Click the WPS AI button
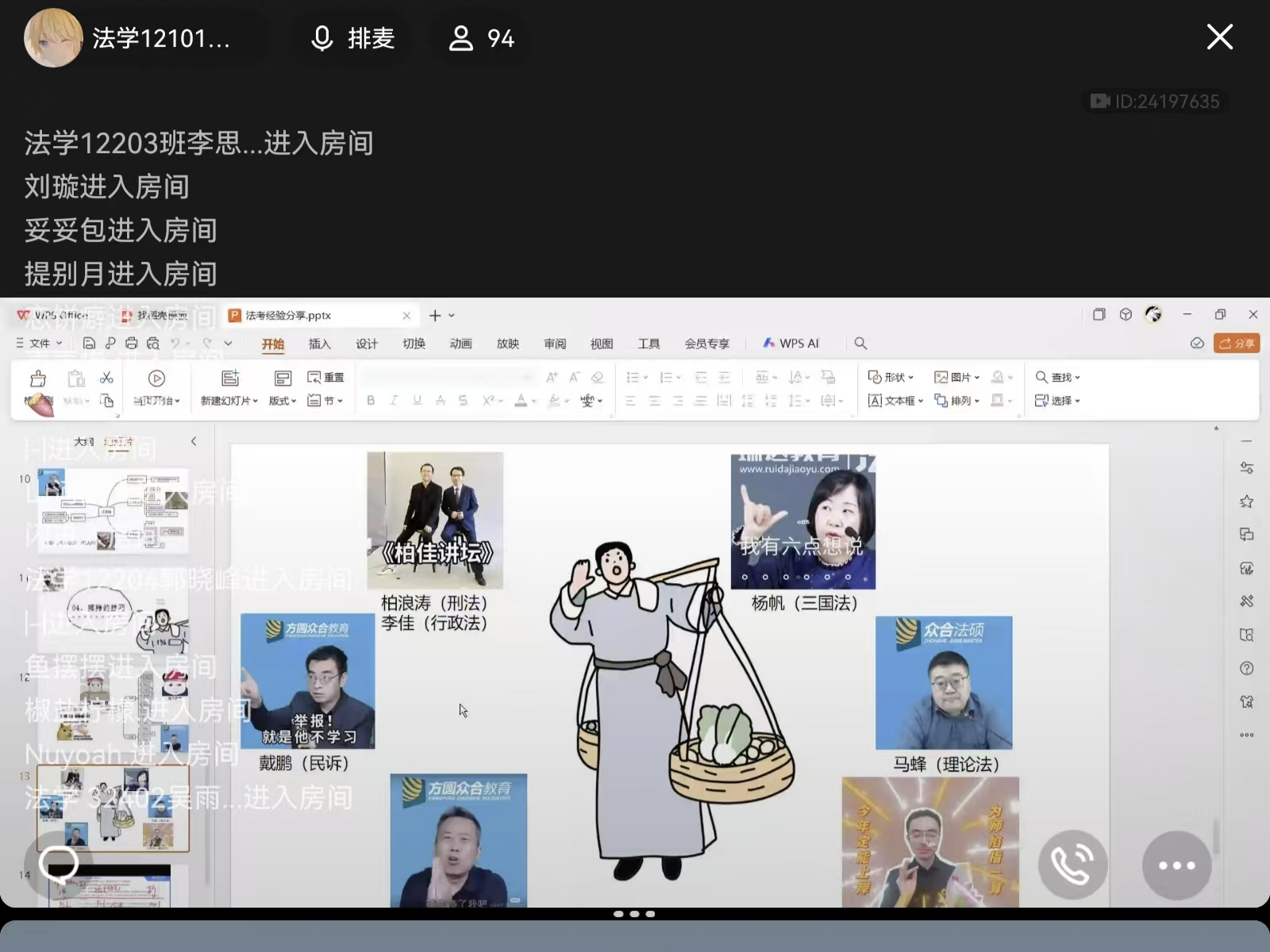This screenshot has width=1270, height=952. point(791,344)
